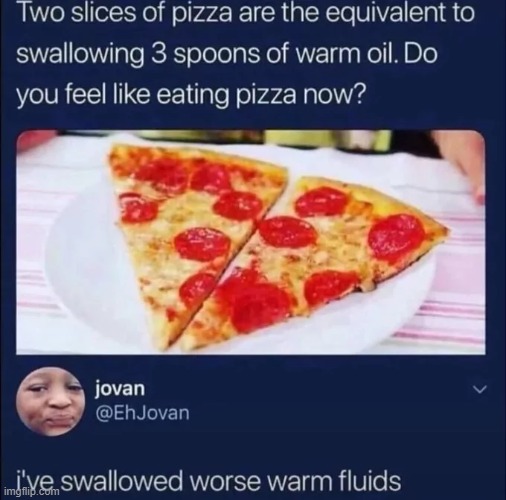Click the tweet text about warm oil
This screenshot has width=506, height=500.
coord(245,53)
